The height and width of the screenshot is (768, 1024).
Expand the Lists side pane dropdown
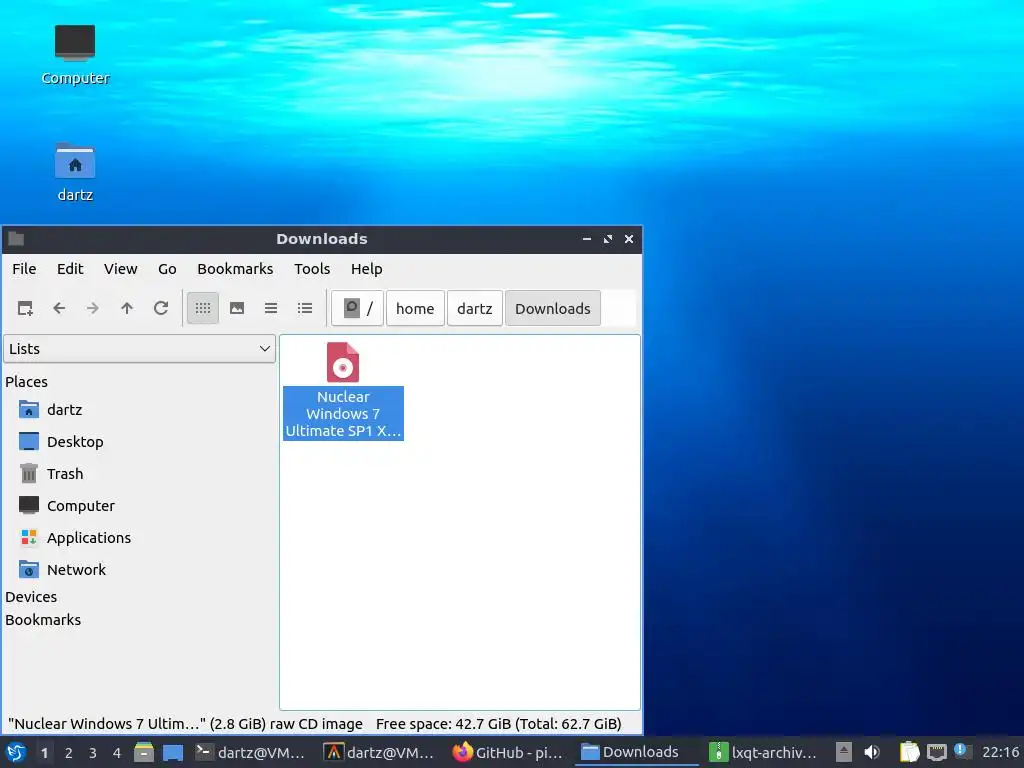pos(140,349)
